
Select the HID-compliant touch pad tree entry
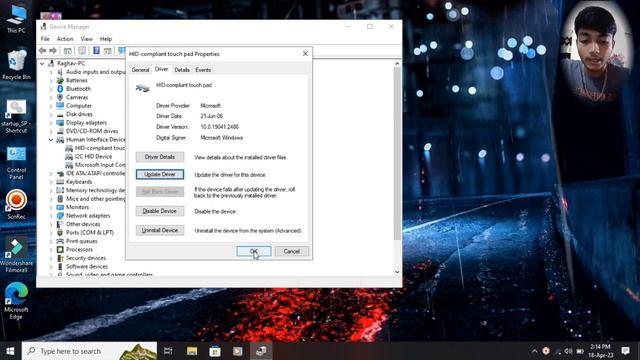(x=100, y=148)
